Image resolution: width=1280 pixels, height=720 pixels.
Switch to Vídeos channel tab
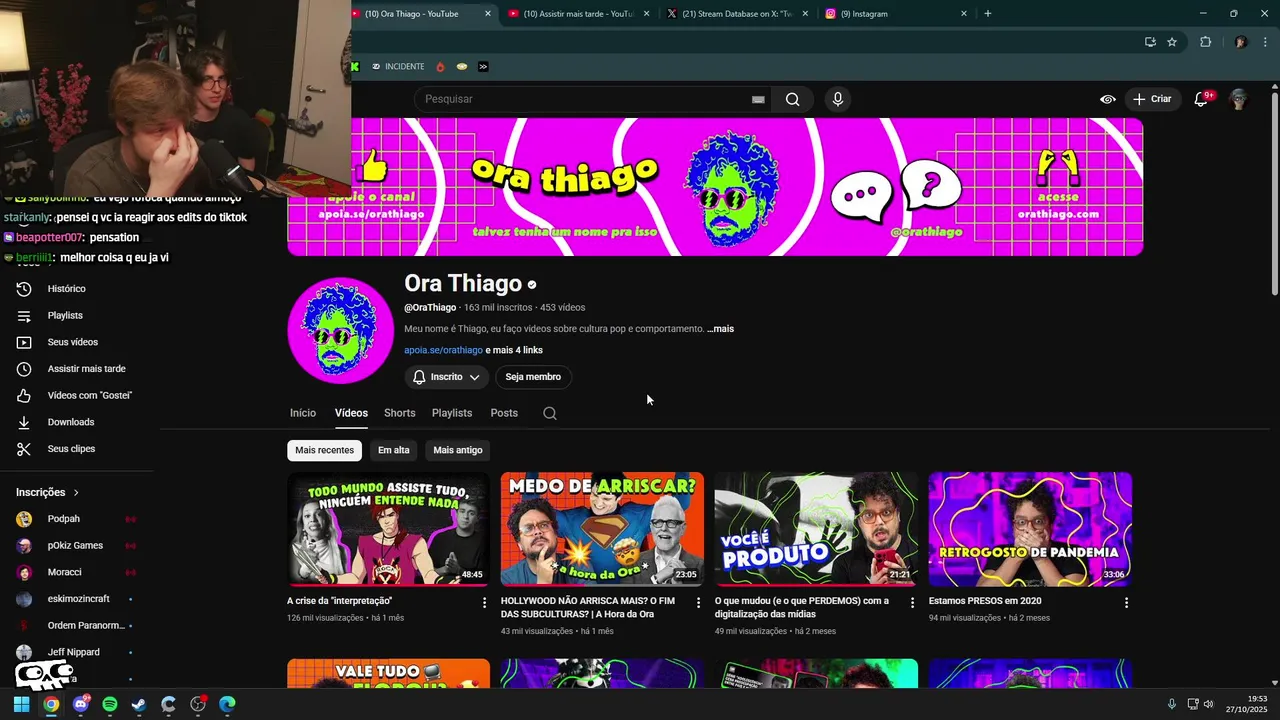point(351,413)
